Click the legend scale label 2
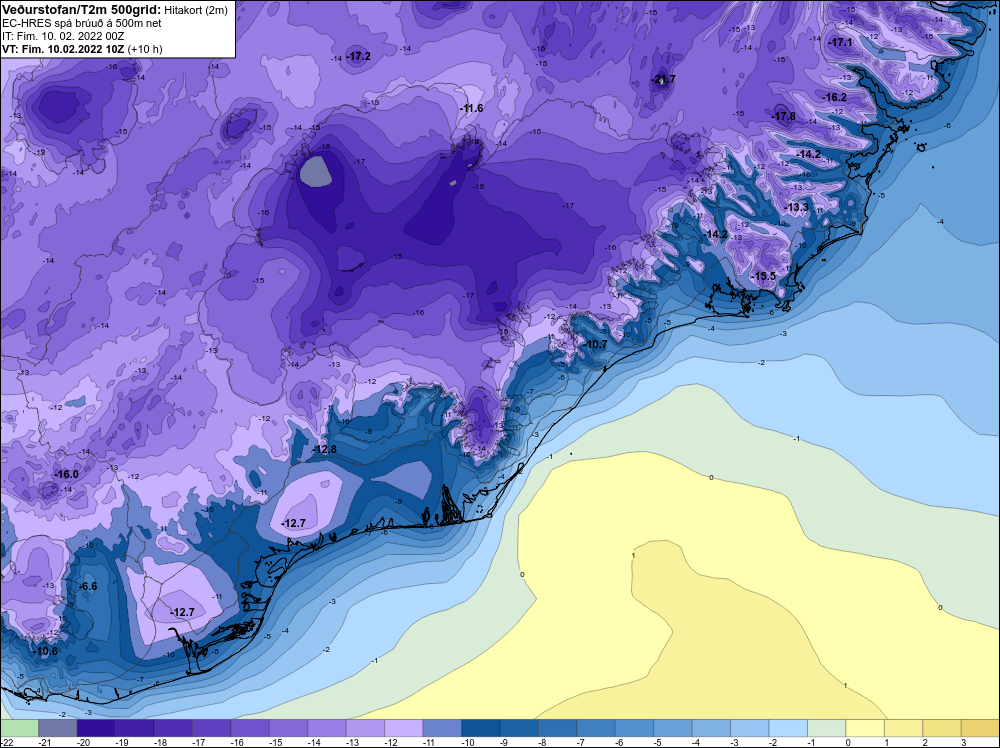The width and height of the screenshot is (1000, 748). tap(925, 743)
